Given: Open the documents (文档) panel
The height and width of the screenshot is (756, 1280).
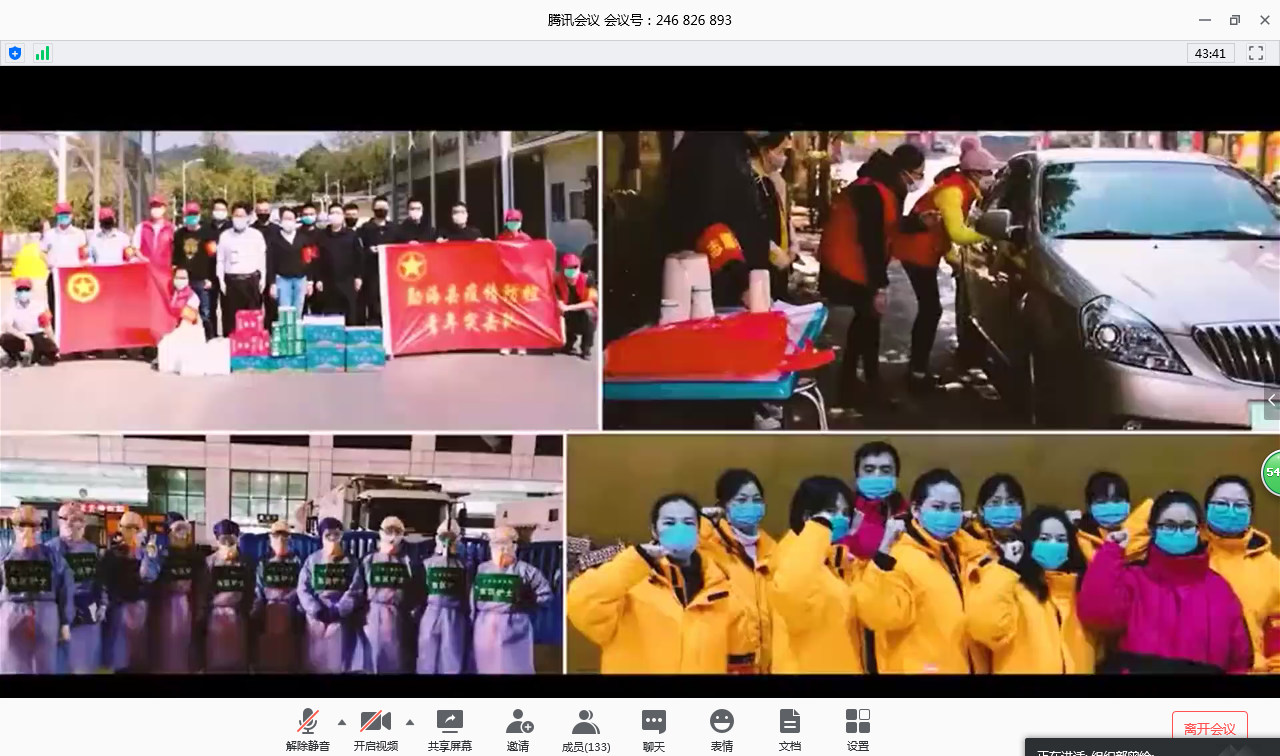Looking at the screenshot, I should (790, 728).
